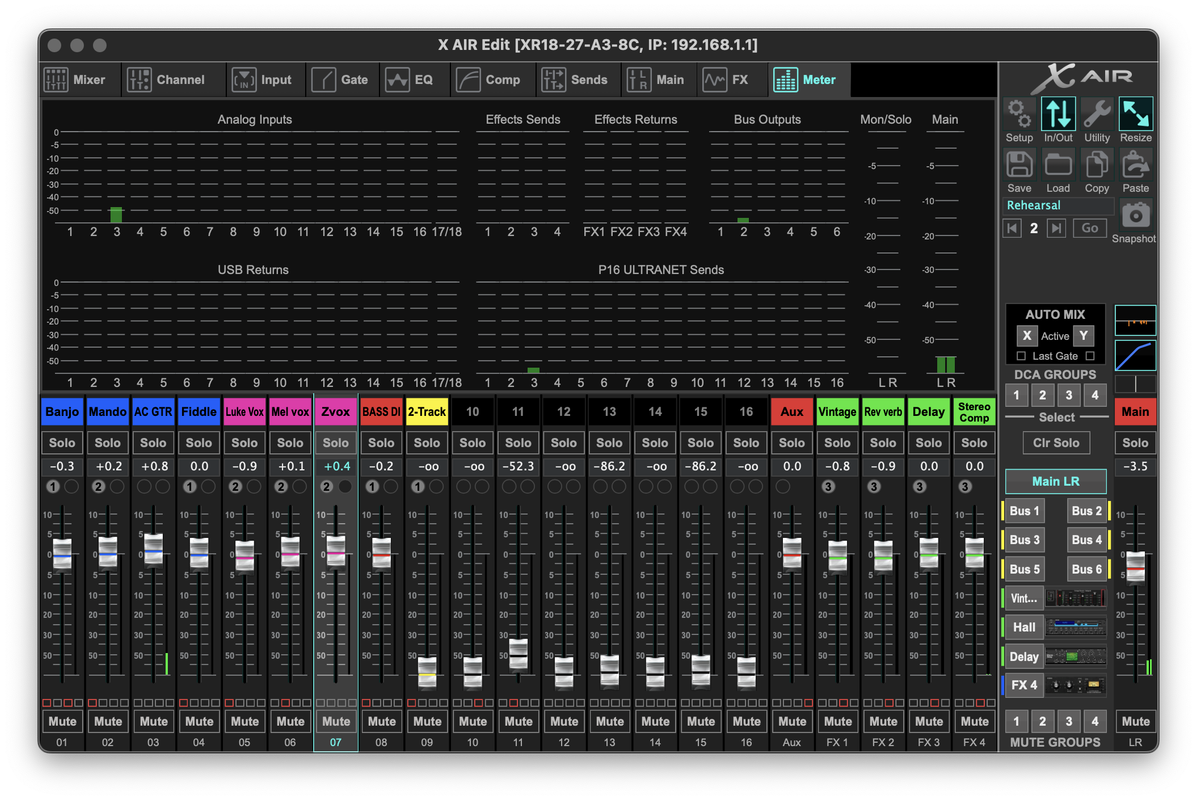The image size is (1197, 800).
Task: Click the Copy pages icon
Action: (x=1097, y=165)
